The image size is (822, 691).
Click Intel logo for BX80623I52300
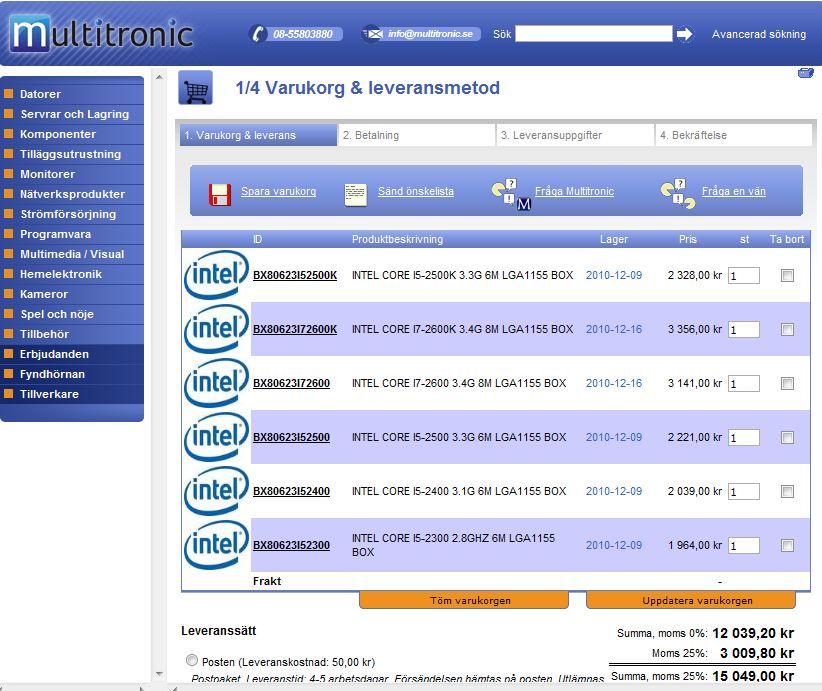(x=216, y=545)
